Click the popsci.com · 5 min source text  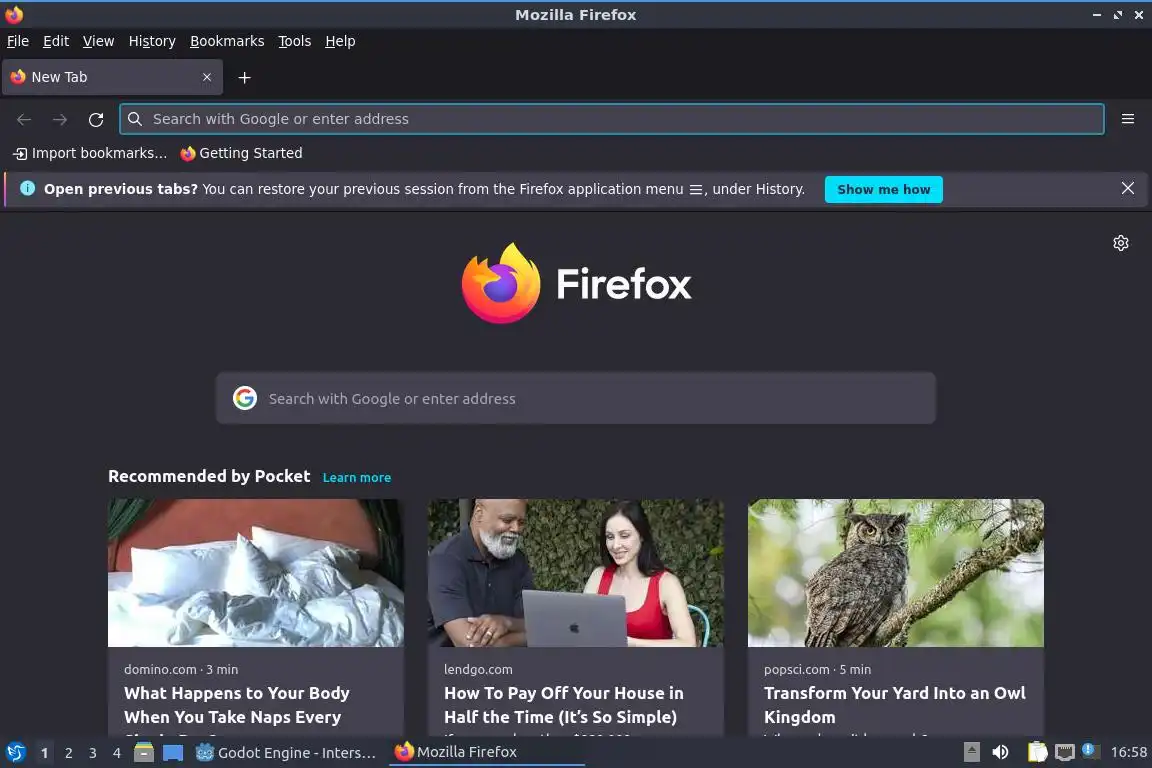click(x=817, y=670)
